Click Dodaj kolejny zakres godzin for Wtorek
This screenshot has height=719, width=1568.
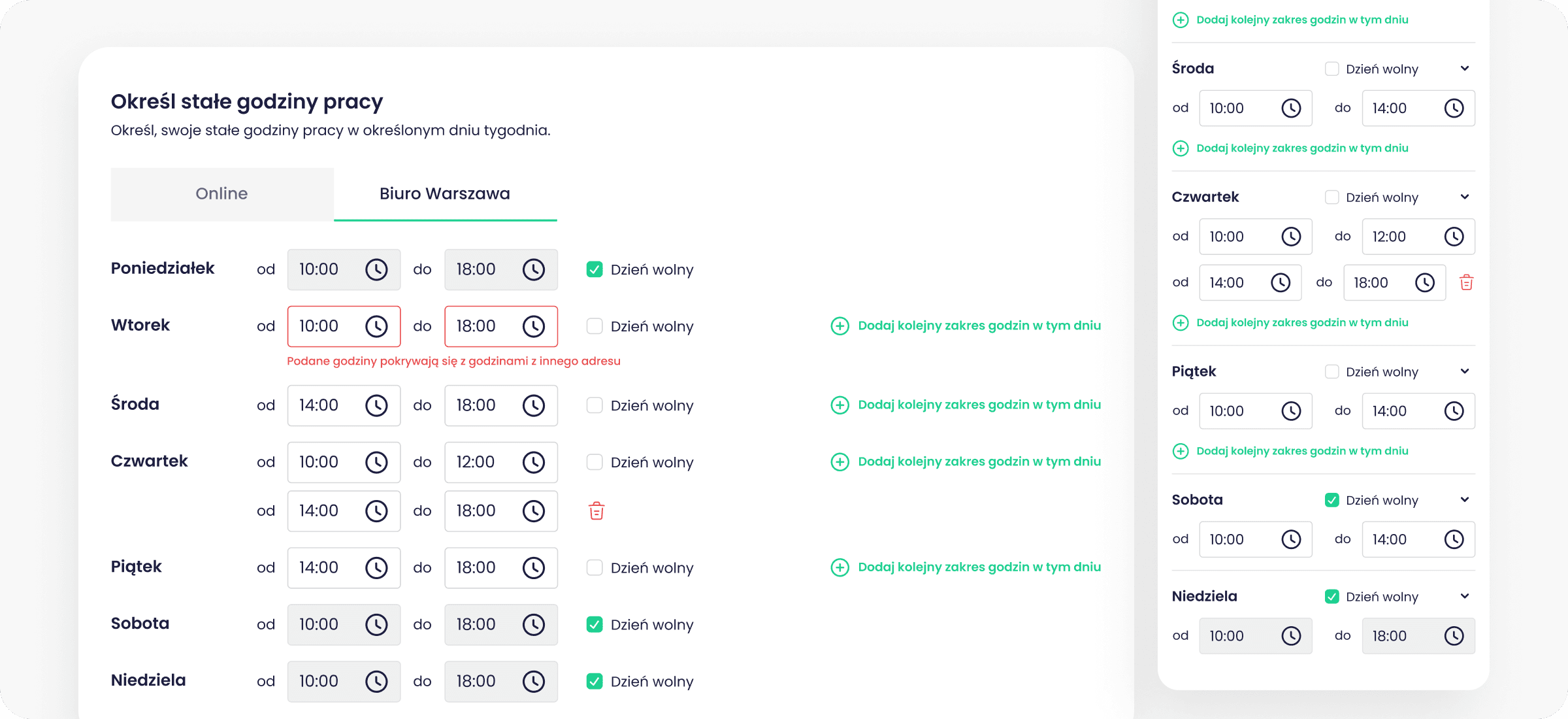[979, 326]
